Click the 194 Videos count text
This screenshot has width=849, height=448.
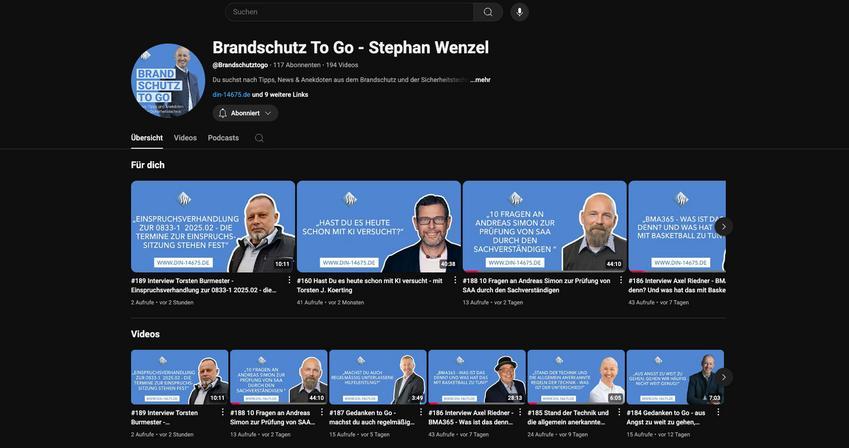pyautogui.click(x=342, y=65)
